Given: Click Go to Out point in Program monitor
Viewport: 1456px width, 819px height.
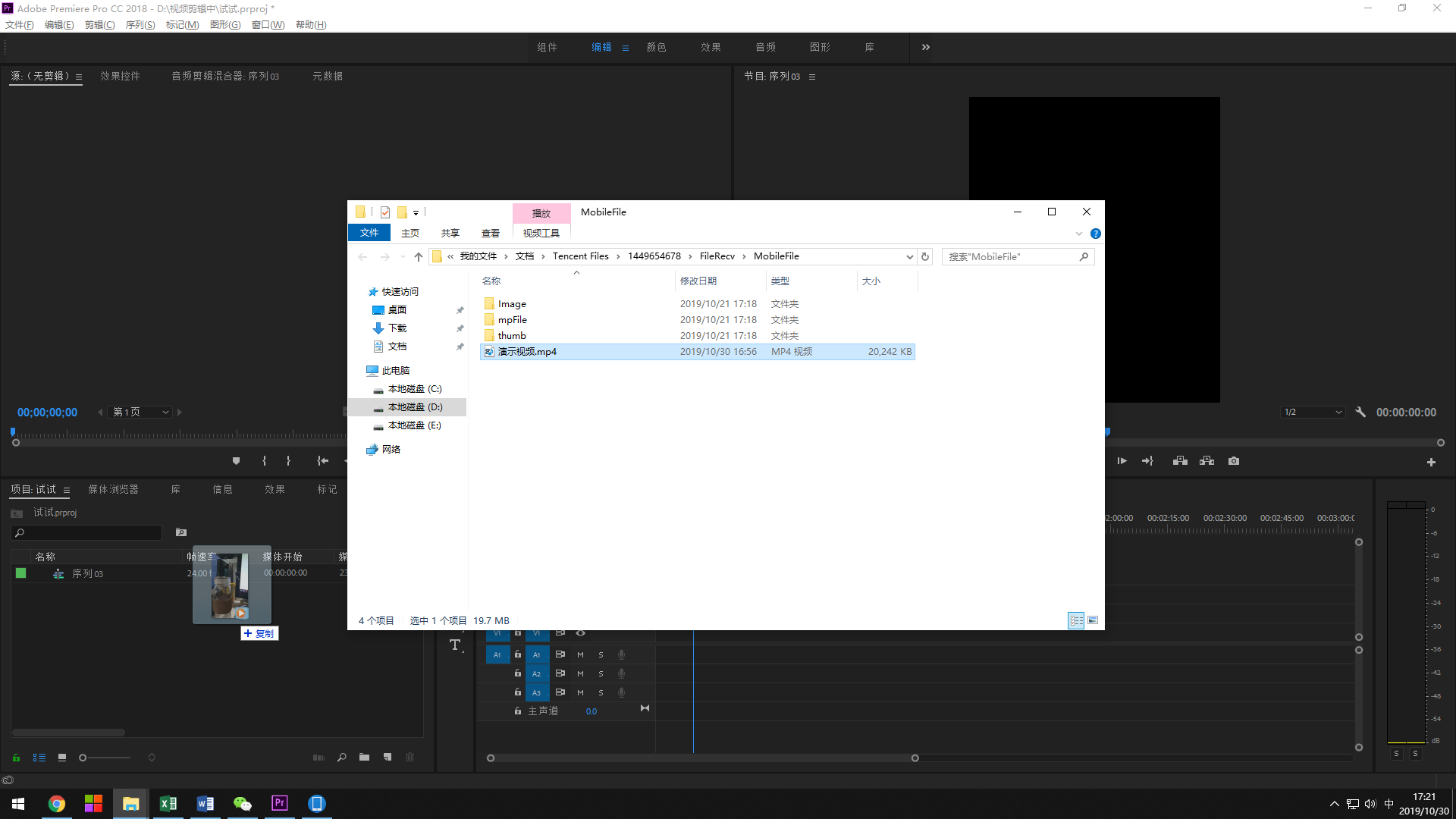Looking at the screenshot, I should pos(1148,461).
